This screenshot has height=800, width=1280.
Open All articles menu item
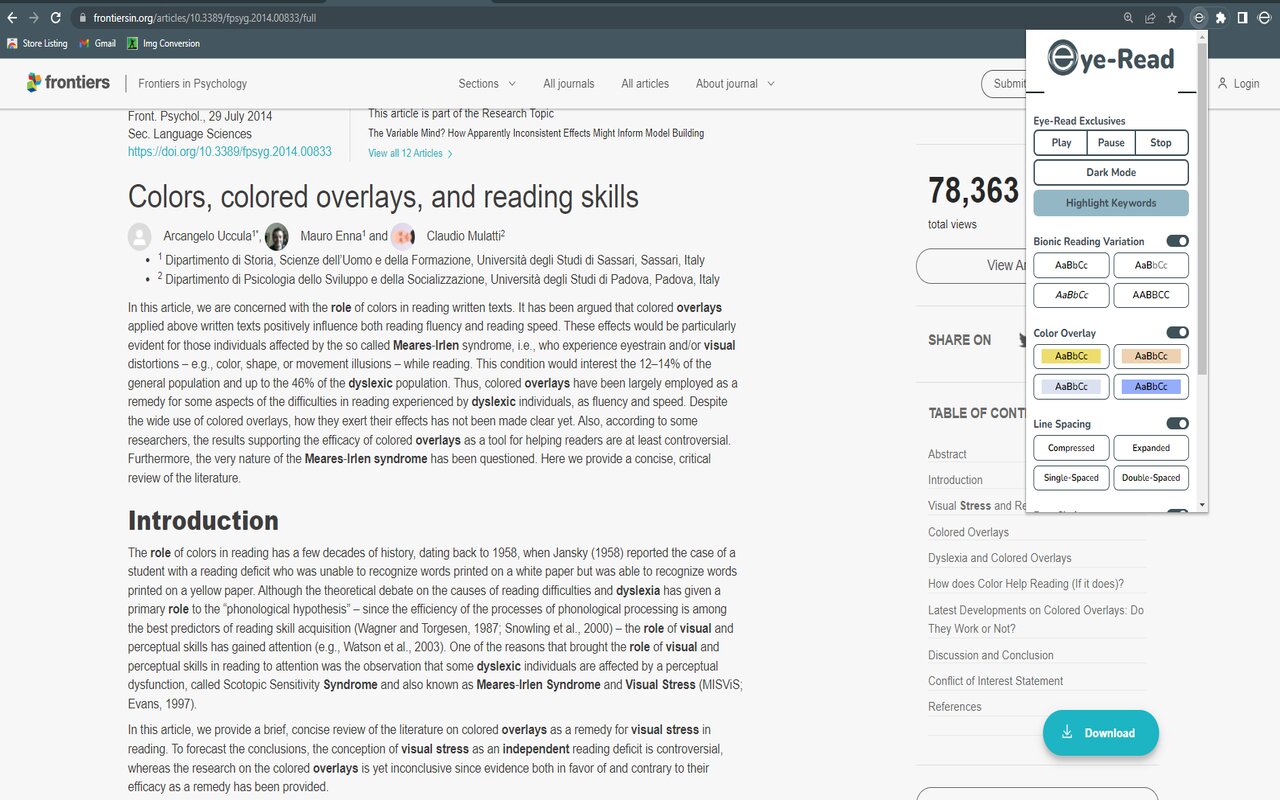(x=645, y=84)
